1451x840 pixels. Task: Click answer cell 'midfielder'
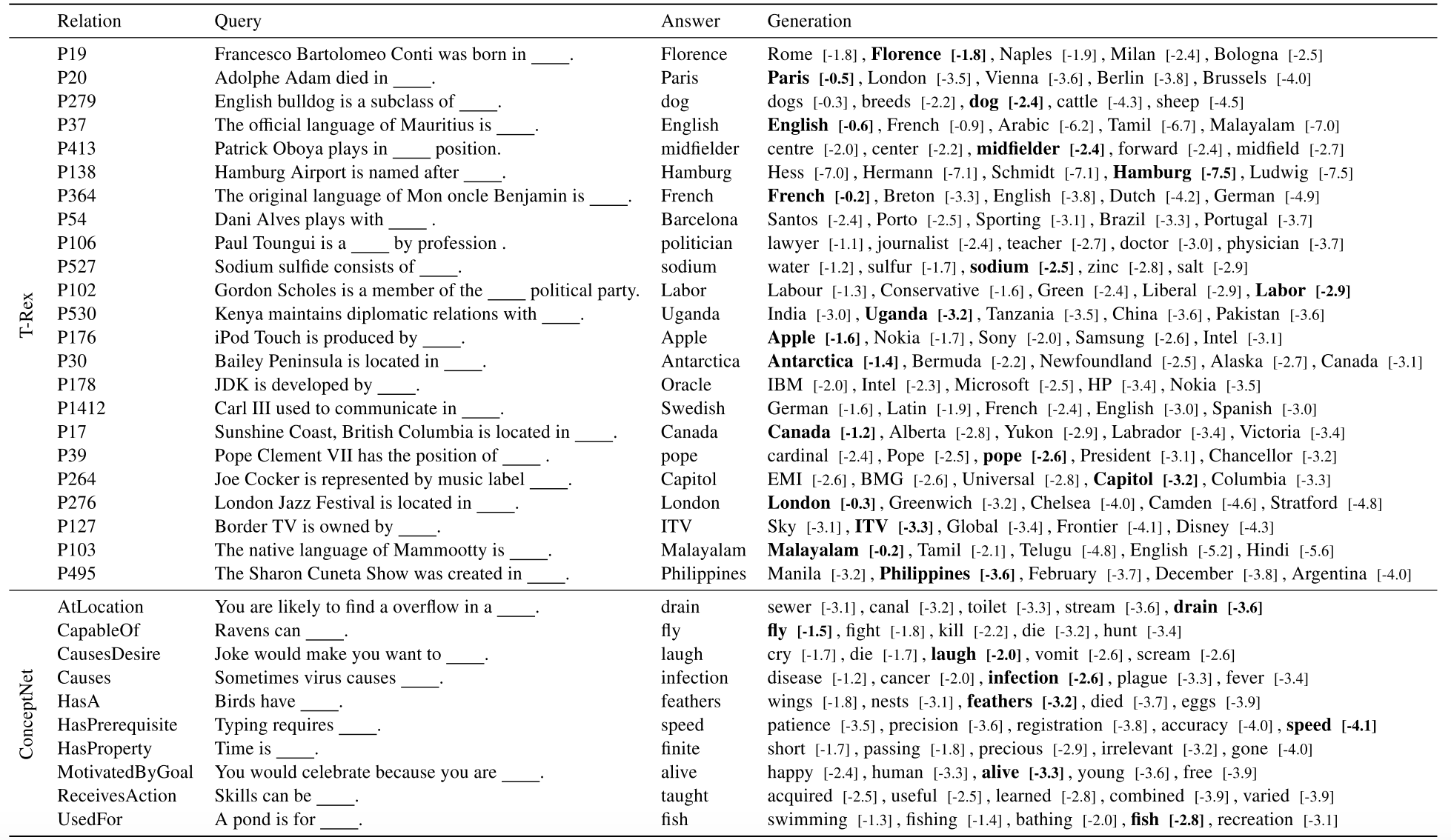[700, 149]
